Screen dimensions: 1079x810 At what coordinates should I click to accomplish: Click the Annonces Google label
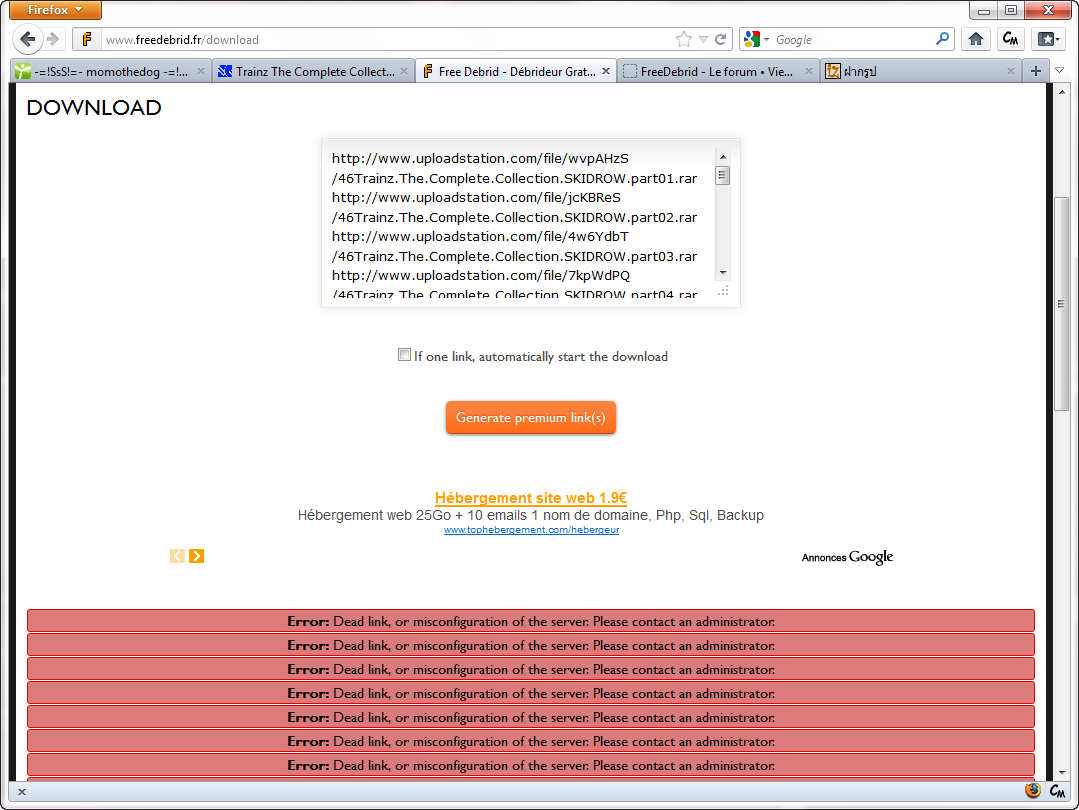click(847, 557)
